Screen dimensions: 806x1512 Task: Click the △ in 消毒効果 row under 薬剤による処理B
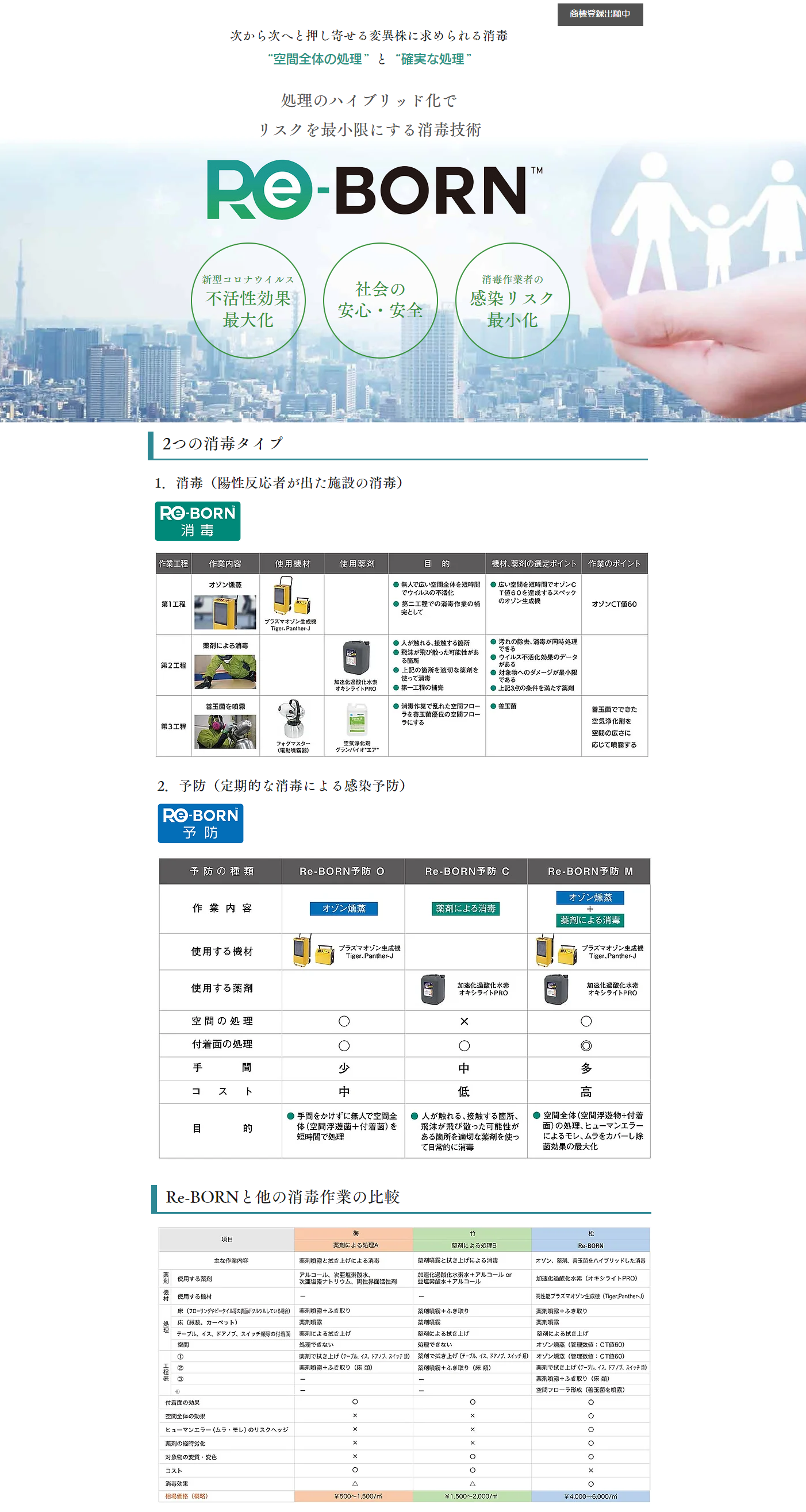pos(473,1483)
